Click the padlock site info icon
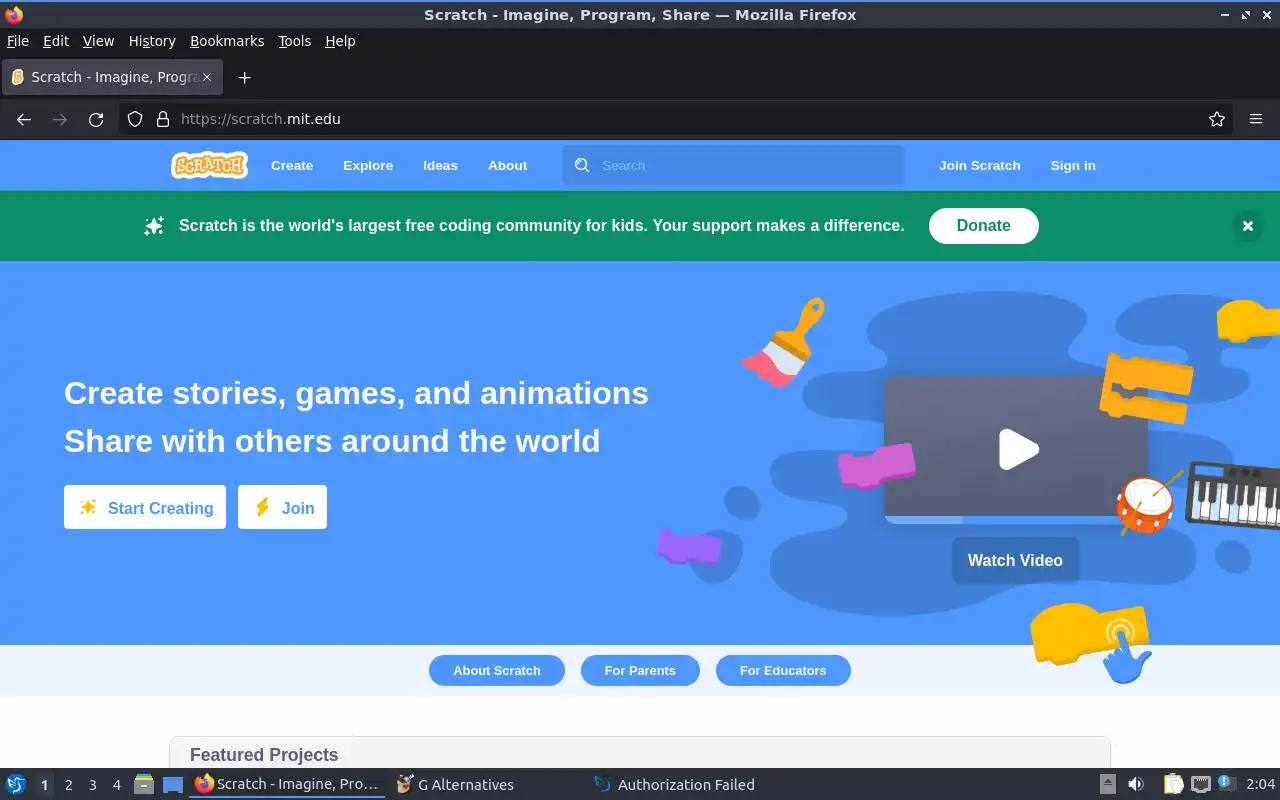The width and height of the screenshot is (1280, 800). 163,119
